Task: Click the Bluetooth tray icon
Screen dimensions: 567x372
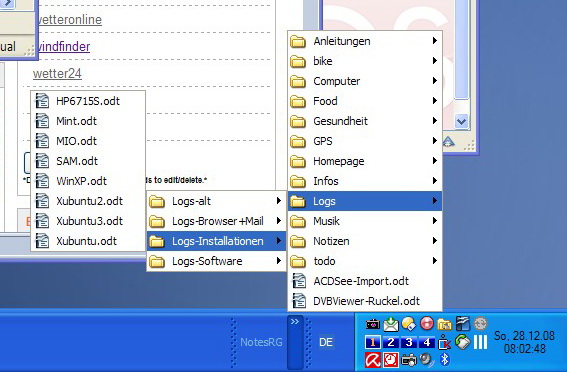Action: [445, 359]
